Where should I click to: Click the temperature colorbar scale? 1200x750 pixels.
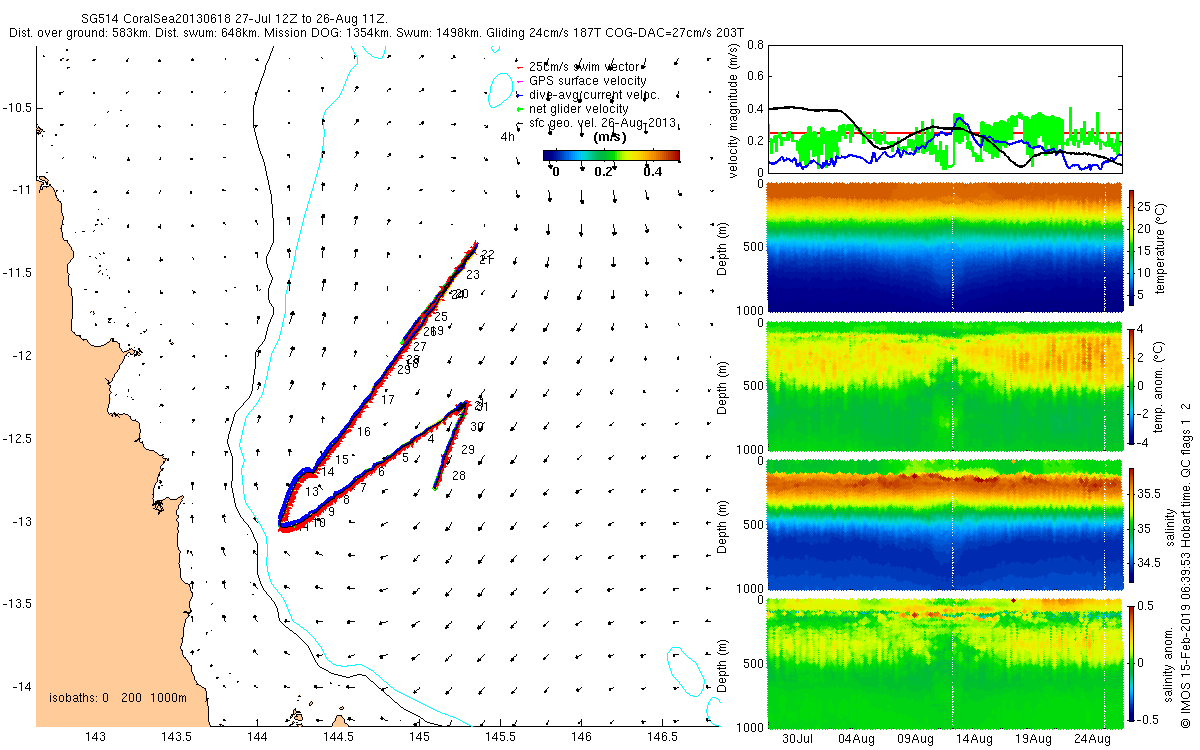coord(1132,246)
